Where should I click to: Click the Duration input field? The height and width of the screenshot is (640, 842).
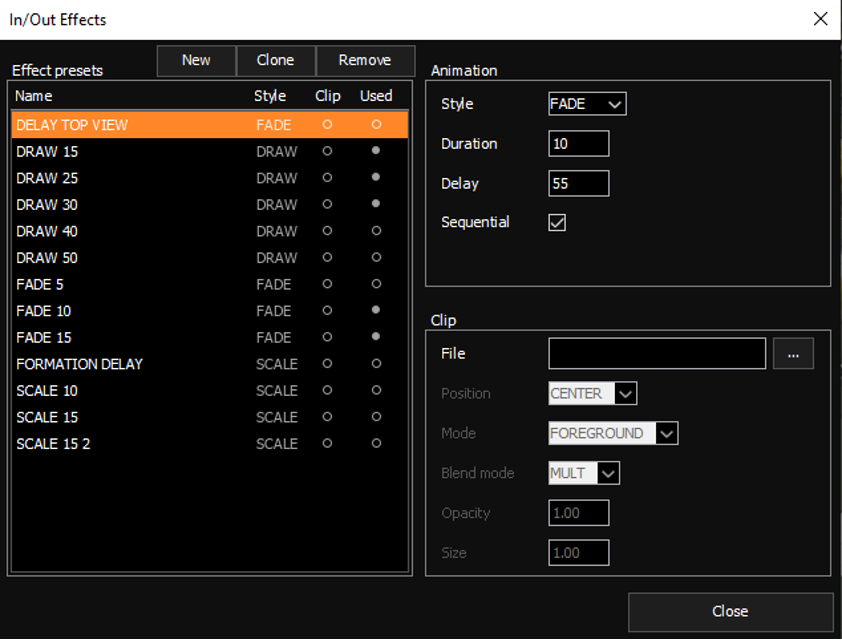(x=578, y=144)
